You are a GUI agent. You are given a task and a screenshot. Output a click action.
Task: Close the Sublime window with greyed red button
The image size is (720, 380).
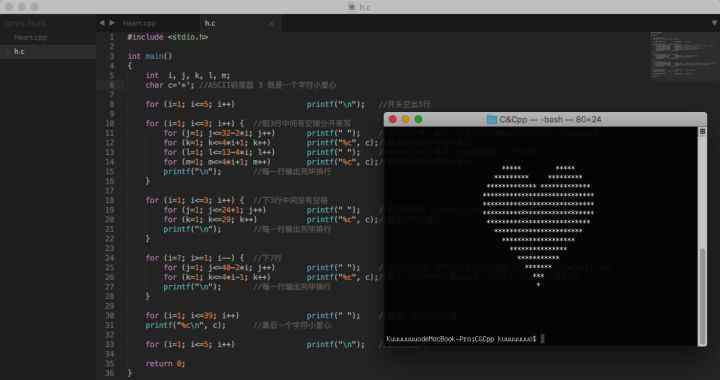coord(9,6)
